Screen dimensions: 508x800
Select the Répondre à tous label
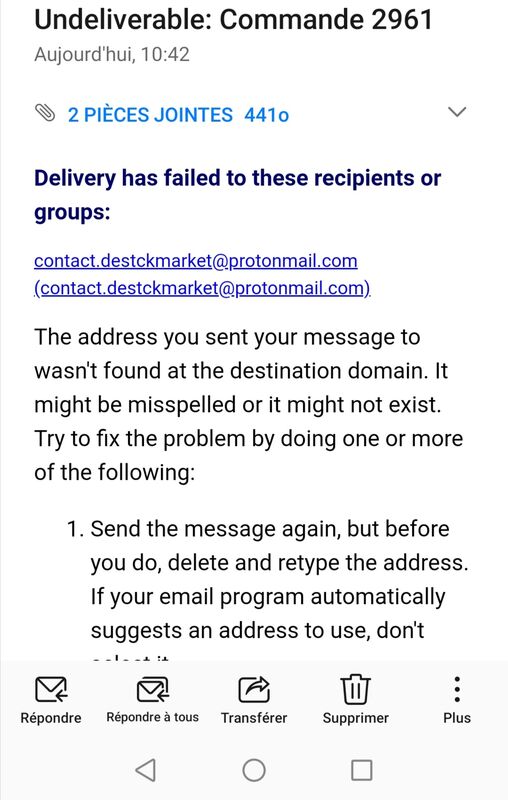click(153, 717)
